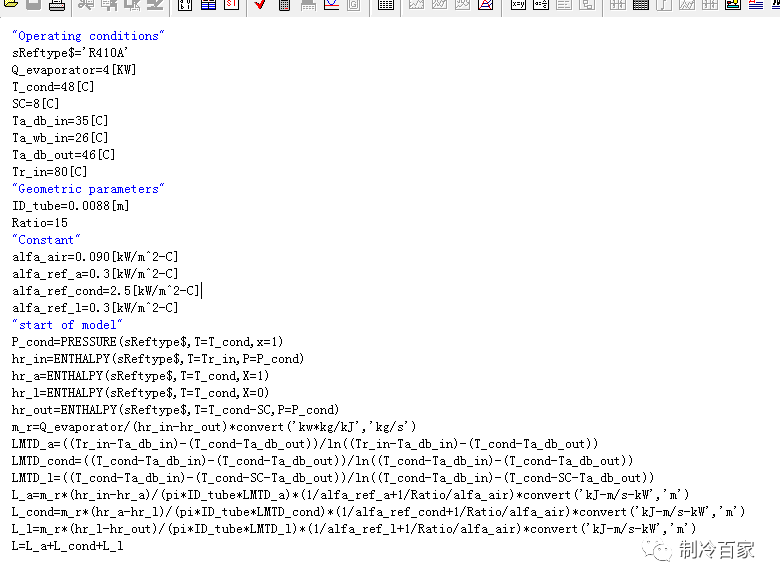Click the ID_tube=0.0088[m] line

click(x=70, y=206)
